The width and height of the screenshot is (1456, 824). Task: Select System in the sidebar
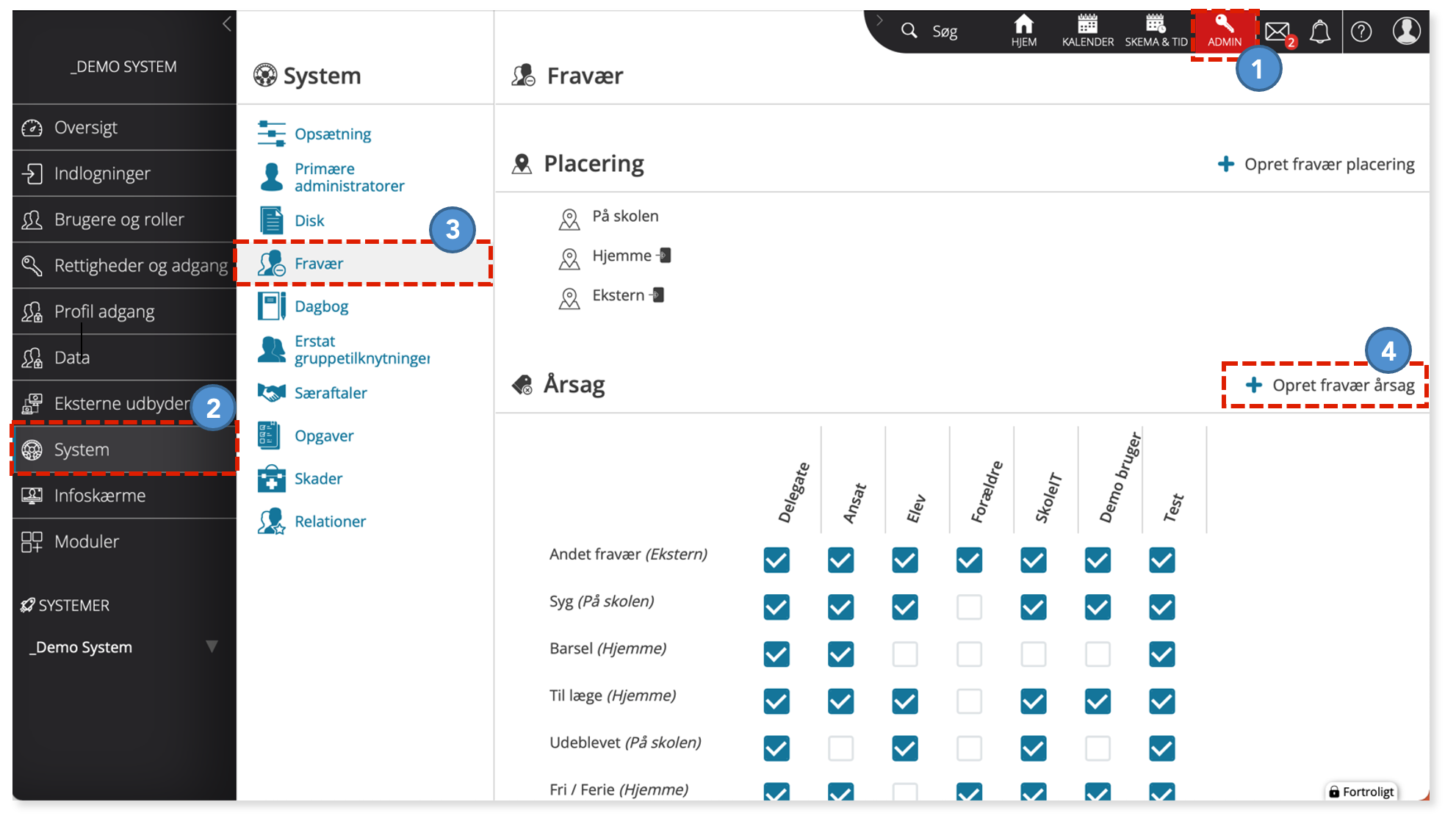point(124,449)
